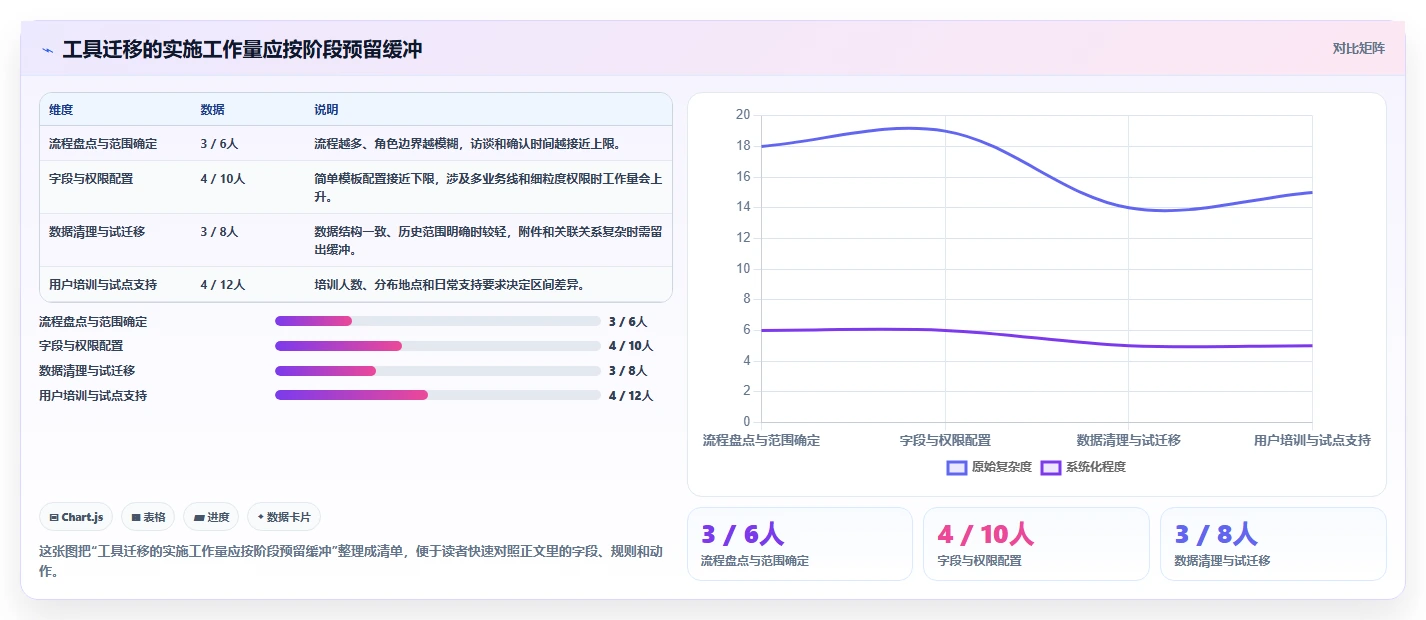This screenshot has width=1426, height=620.
Task: Open the 3 / 6人 data card
Action: tap(800, 544)
